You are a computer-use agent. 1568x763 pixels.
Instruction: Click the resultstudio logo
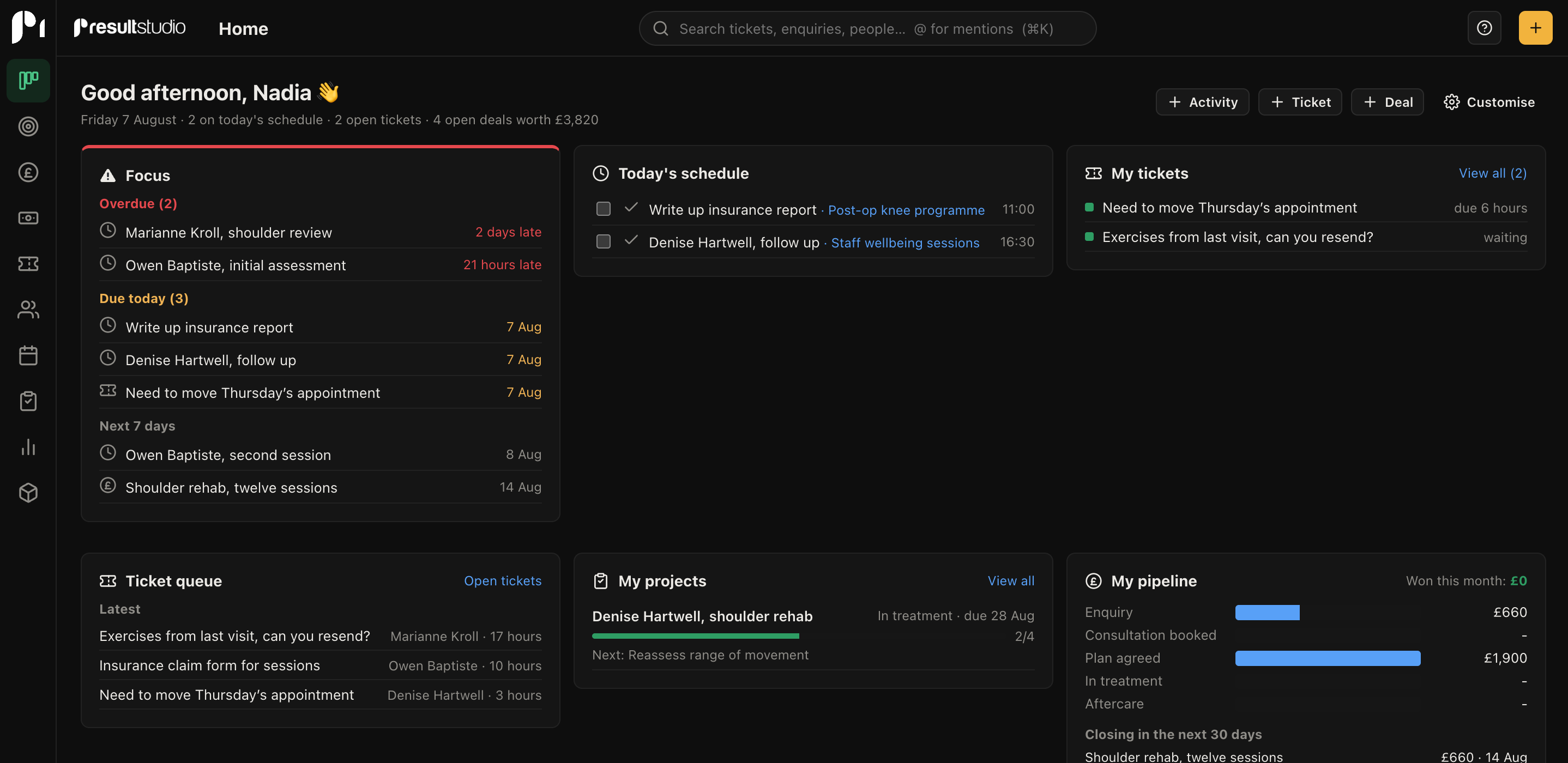pyautogui.click(x=129, y=27)
